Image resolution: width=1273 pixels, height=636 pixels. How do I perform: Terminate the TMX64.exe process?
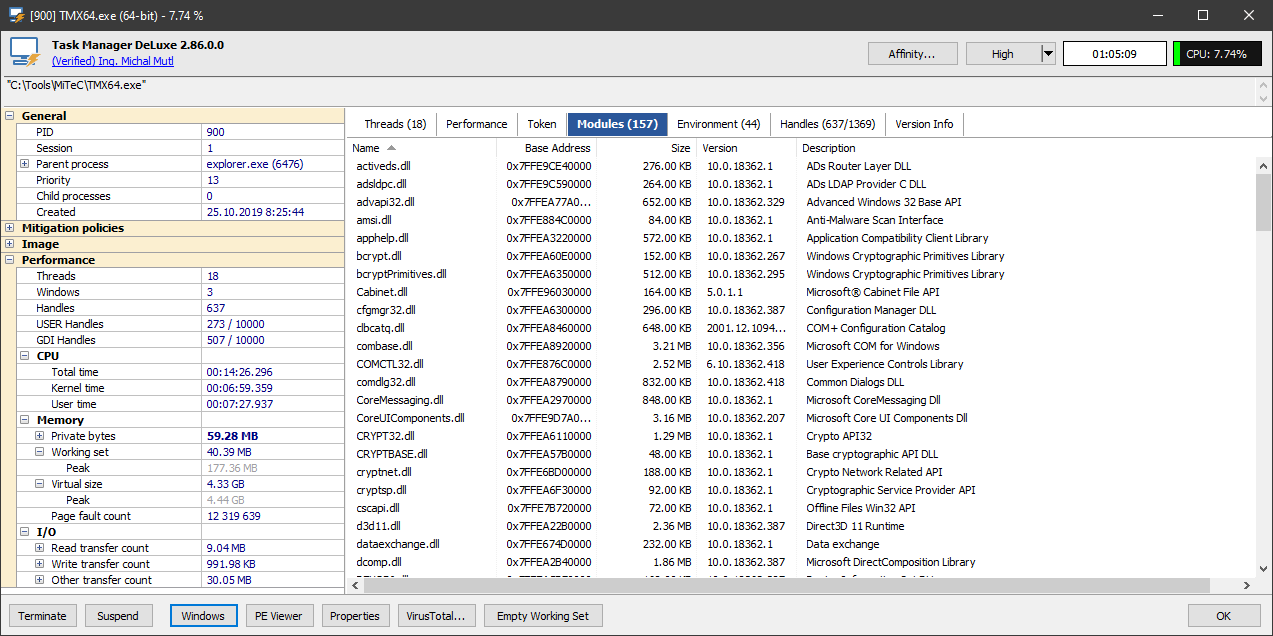[43, 616]
